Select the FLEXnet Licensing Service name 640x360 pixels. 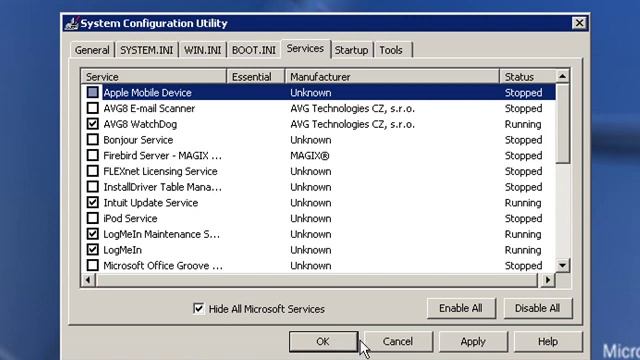pos(160,171)
